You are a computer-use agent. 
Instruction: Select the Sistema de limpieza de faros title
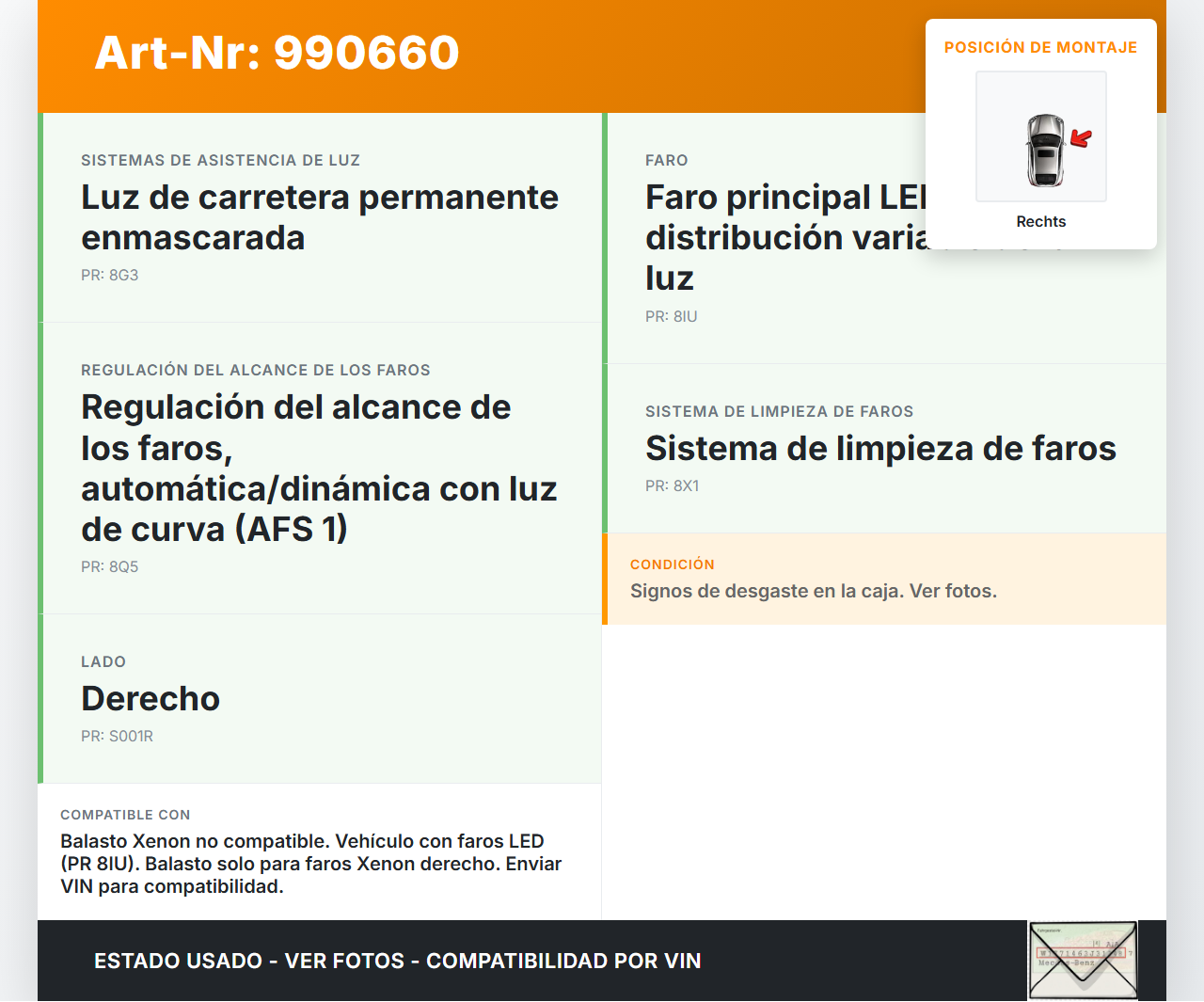880,448
